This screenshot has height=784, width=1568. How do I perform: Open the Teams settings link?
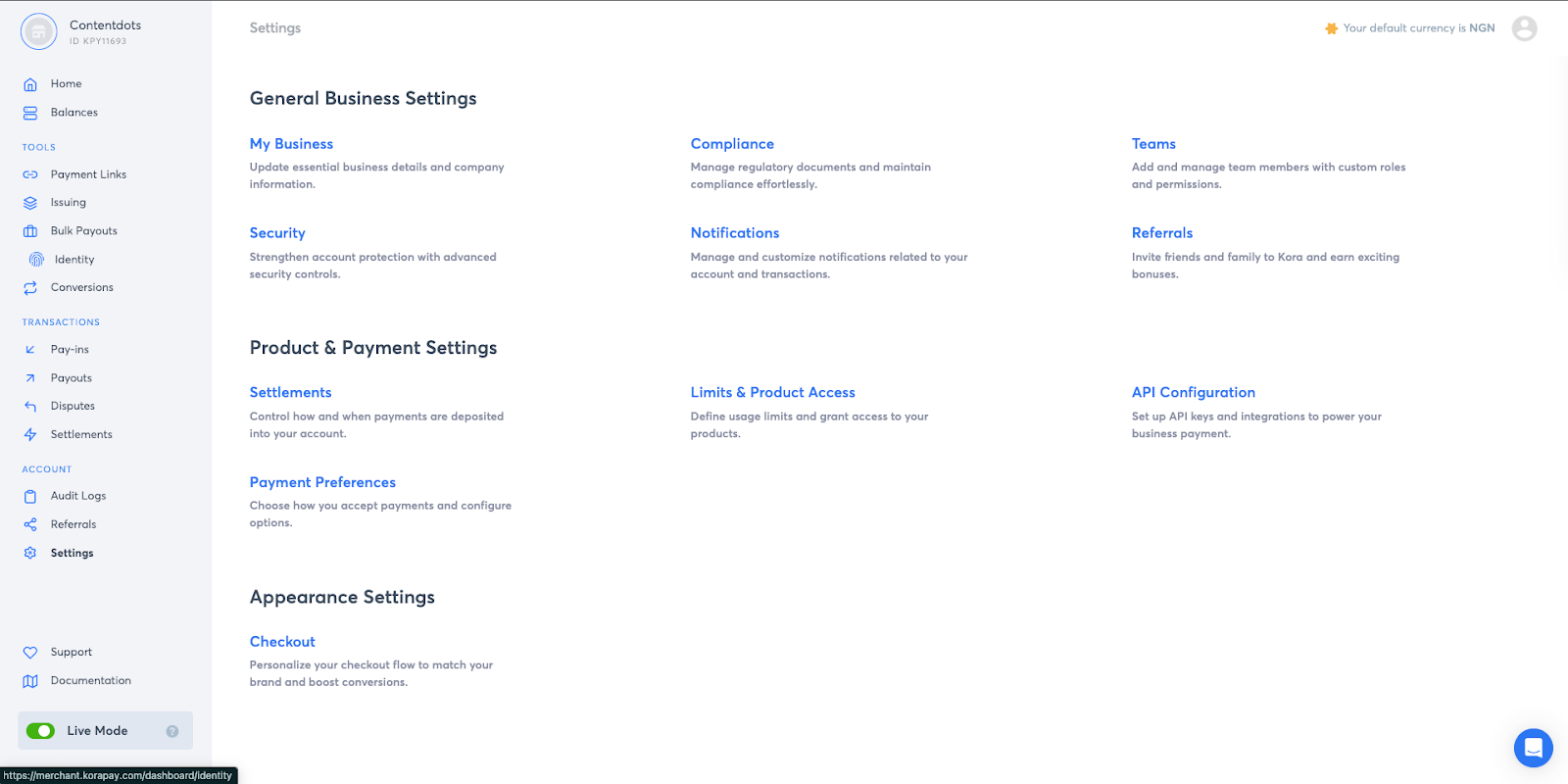coord(1153,144)
